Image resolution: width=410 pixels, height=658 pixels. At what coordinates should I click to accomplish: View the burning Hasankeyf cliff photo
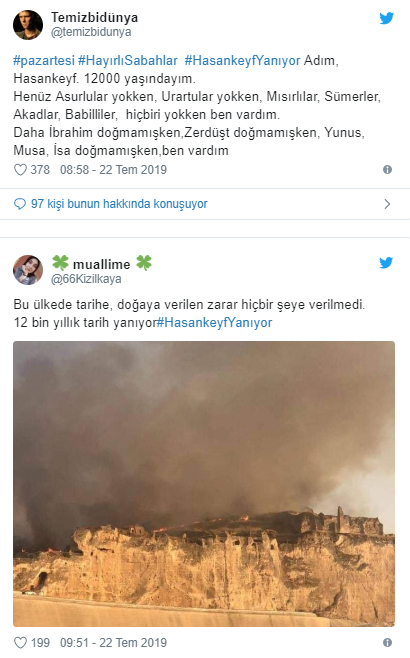pos(204,484)
